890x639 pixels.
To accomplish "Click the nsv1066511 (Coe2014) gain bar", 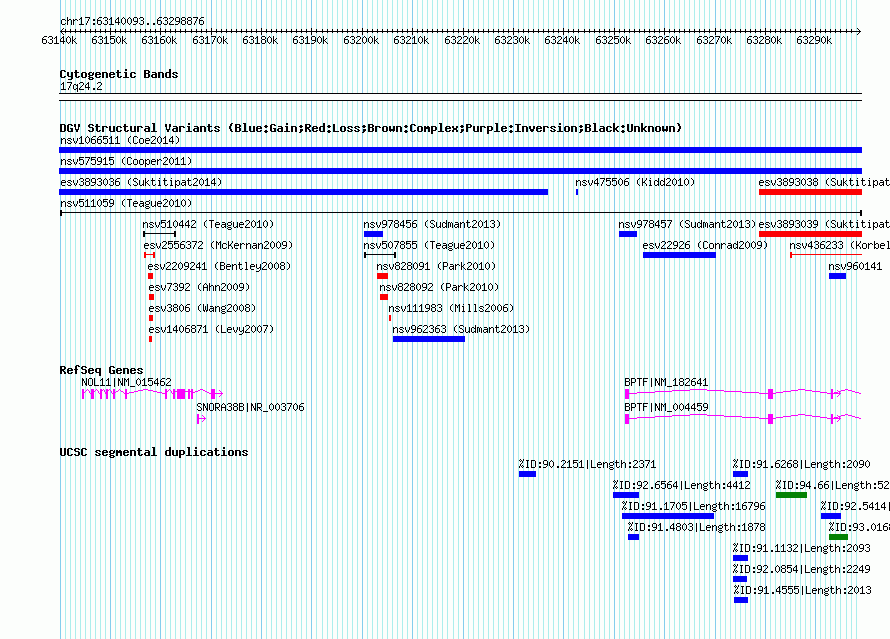I will [460, 150].
